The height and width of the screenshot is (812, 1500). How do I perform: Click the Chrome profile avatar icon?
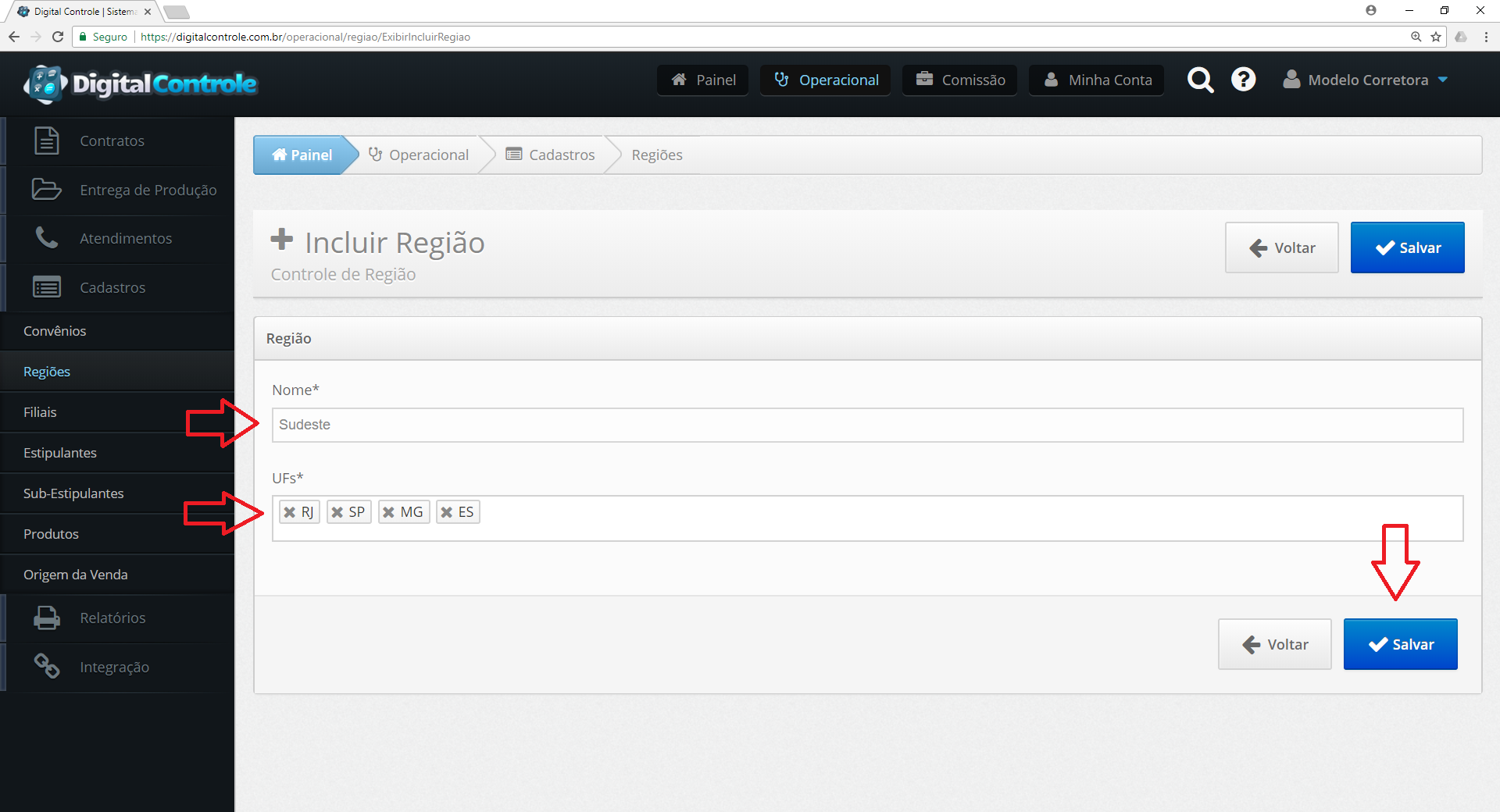tap(1371, 10)
